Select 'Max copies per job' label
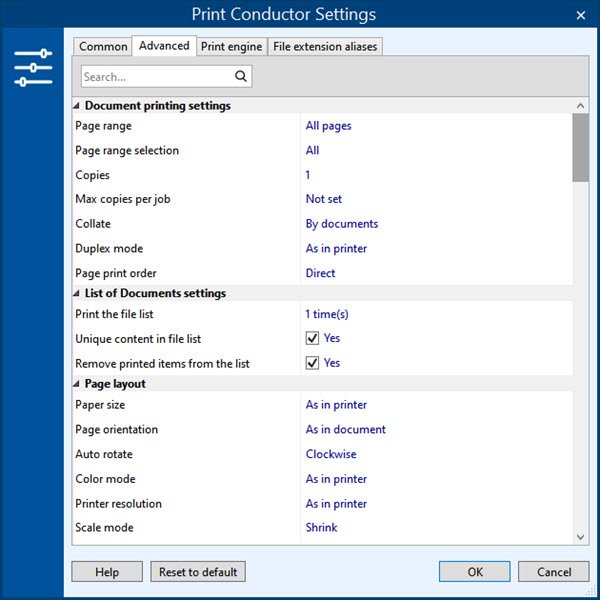The image size is (600, 600). 123,199
